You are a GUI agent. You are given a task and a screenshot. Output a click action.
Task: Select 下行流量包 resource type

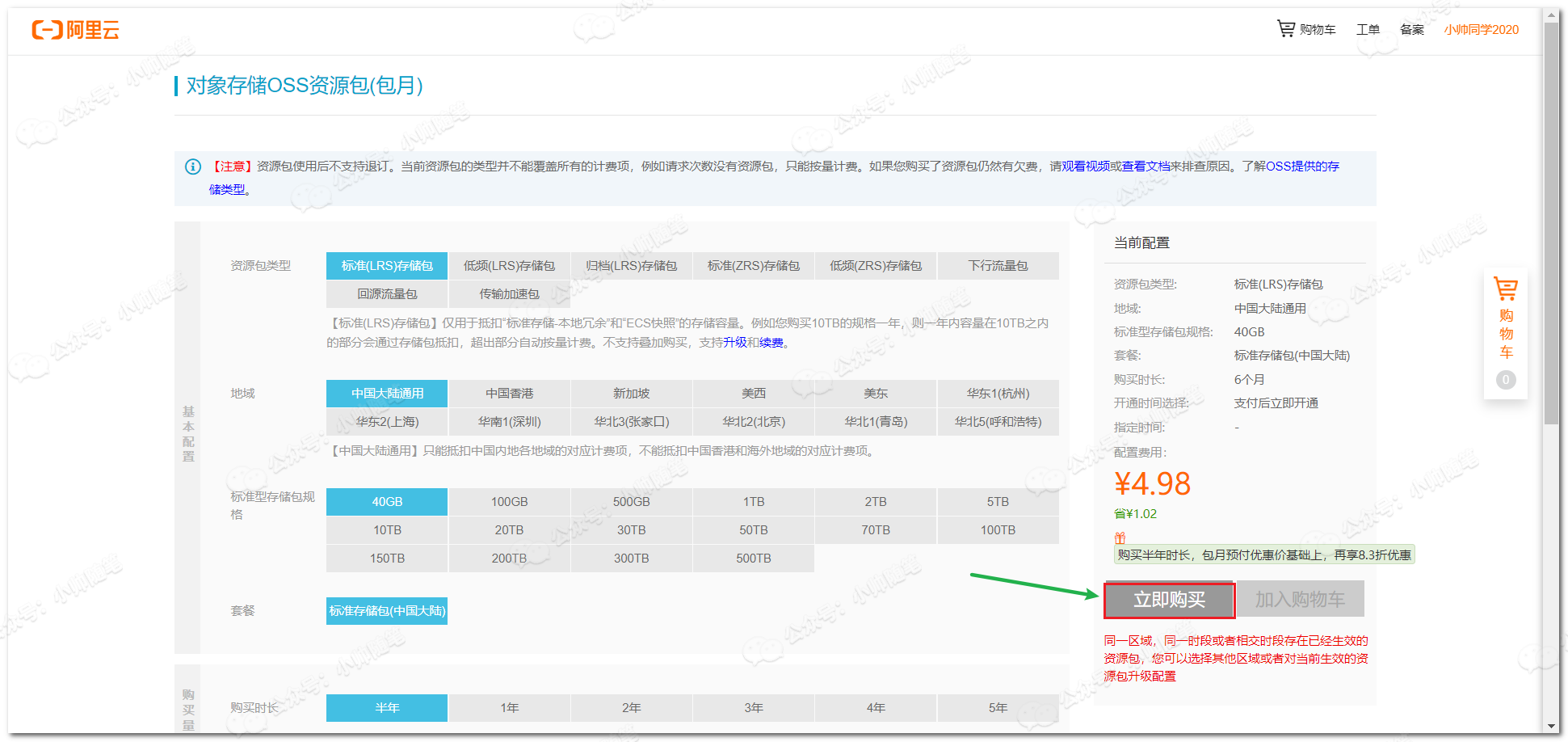tap(998, 266)
